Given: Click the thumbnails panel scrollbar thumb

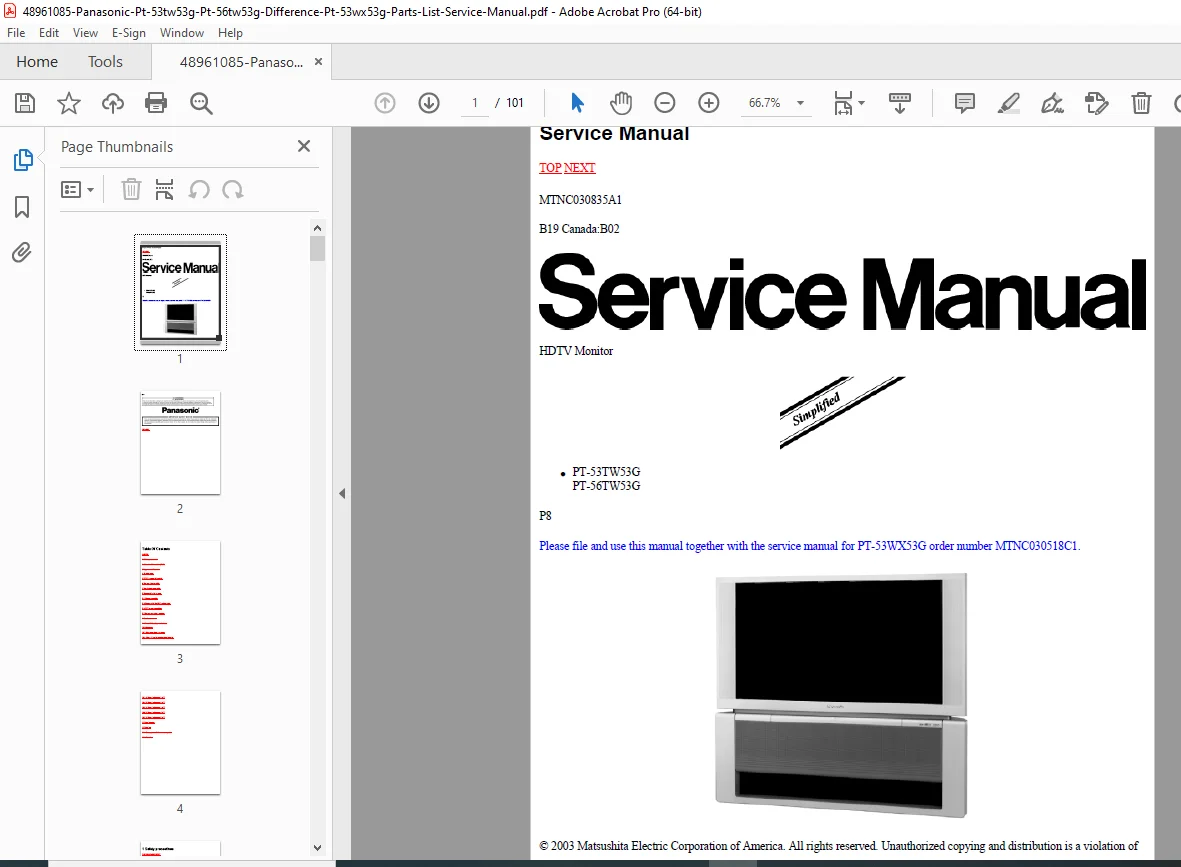Looking at the screenshot, I should point(317,248).
